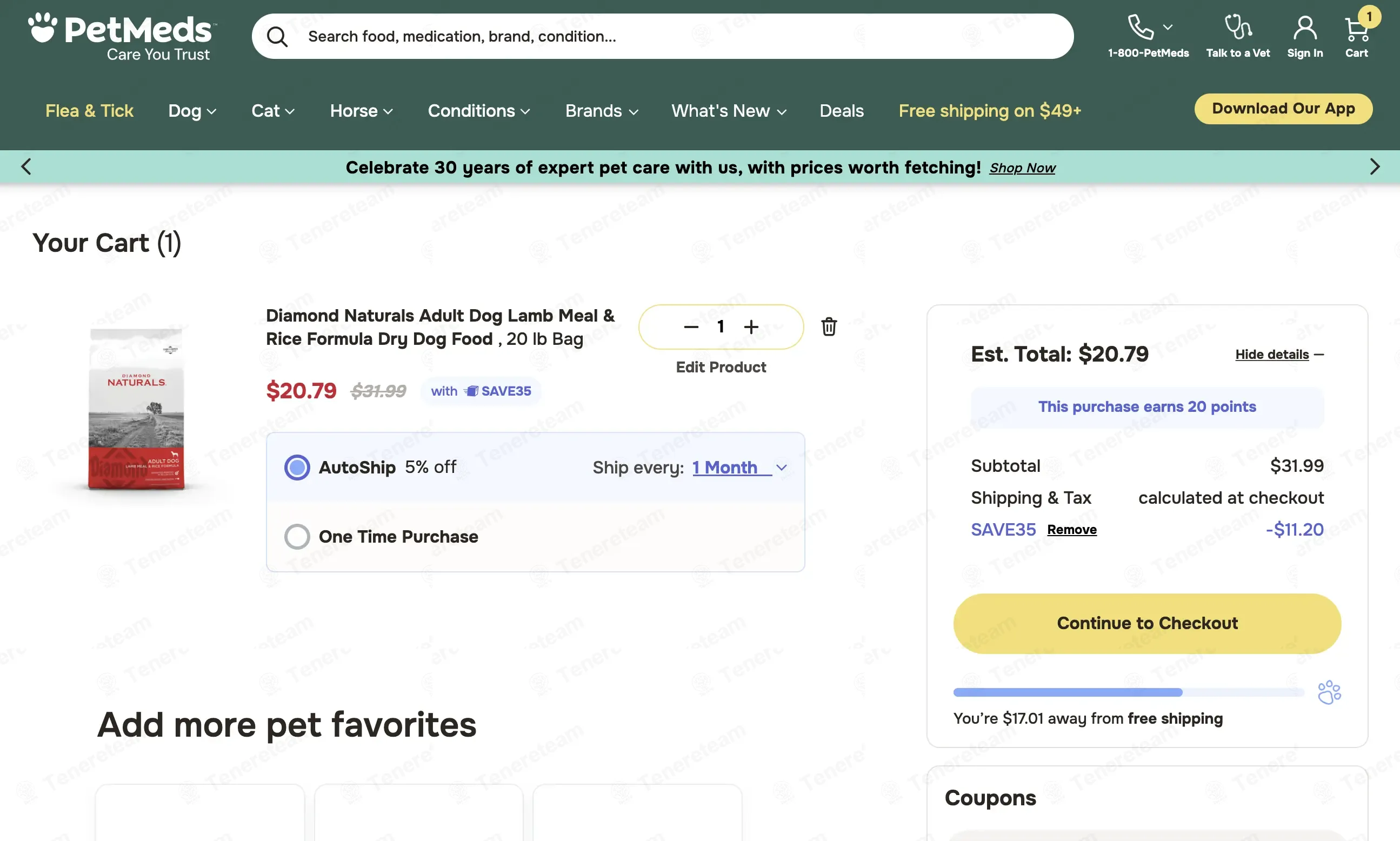Open the Flea & Tick menu item
This screenshot has width=1400, height=841.
click(x=90, y=111)
